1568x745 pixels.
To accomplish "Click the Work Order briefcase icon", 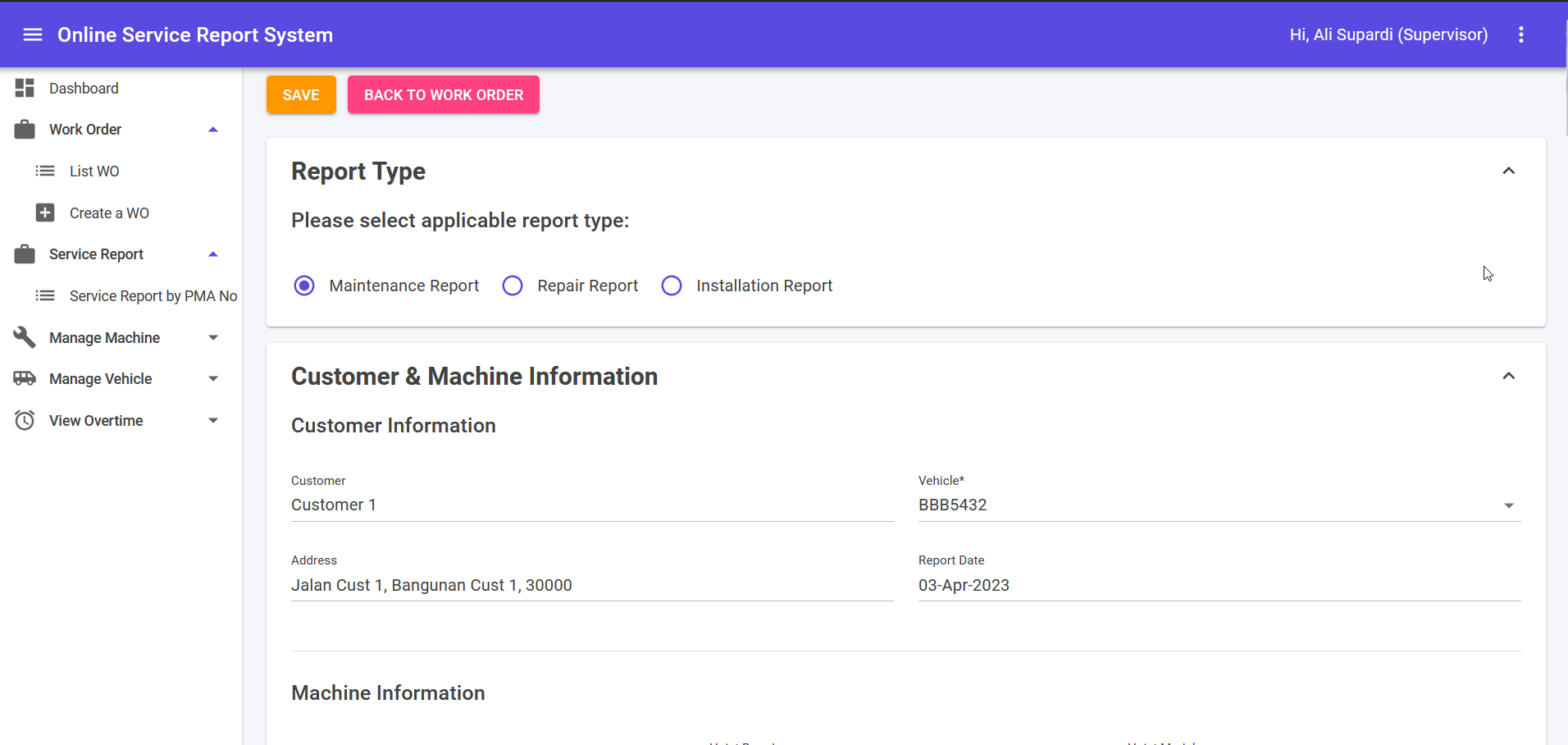I will (25, 130).
